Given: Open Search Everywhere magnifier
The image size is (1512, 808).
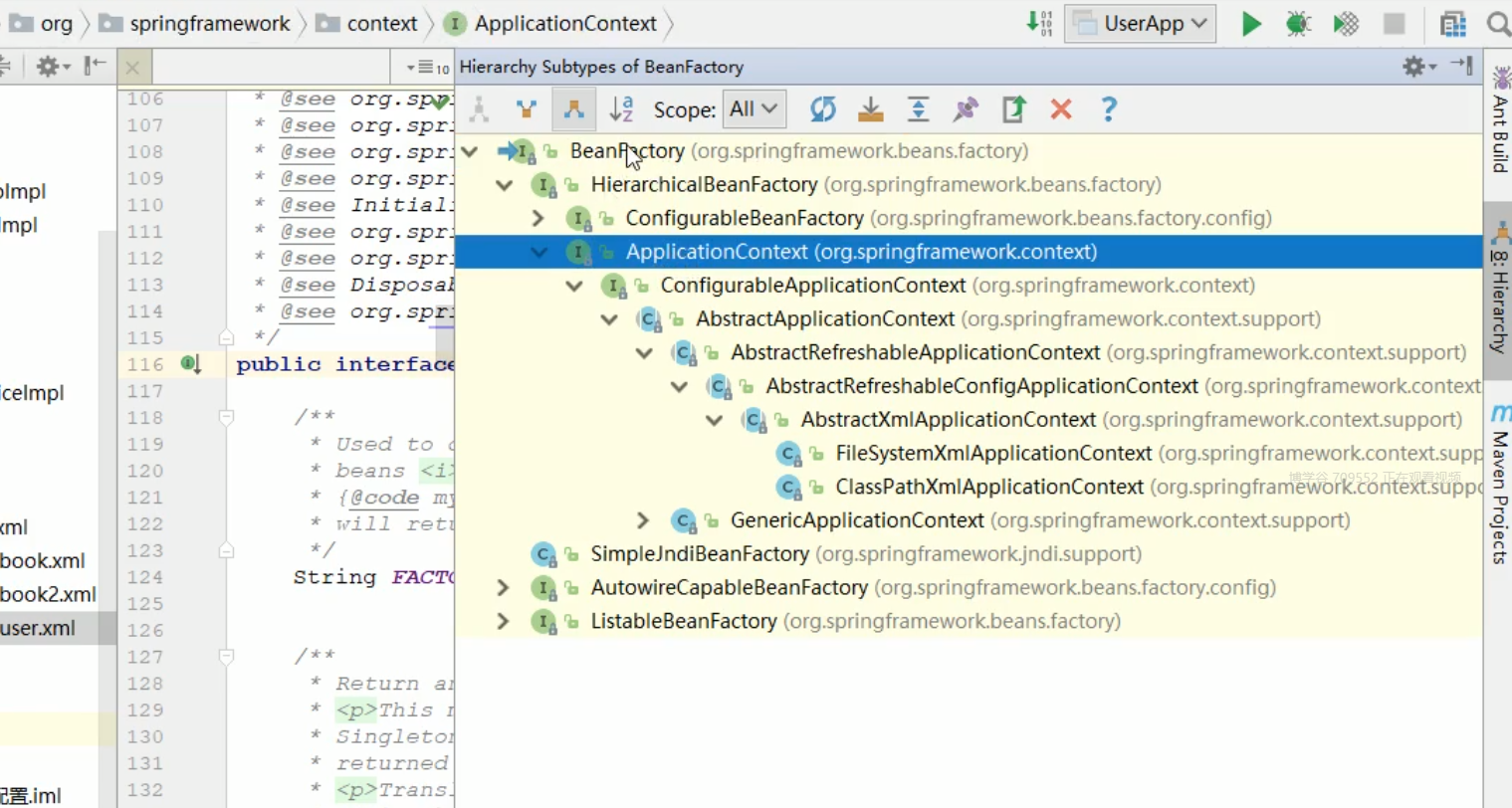Looking at the screenshot, I should [1498, 23].
